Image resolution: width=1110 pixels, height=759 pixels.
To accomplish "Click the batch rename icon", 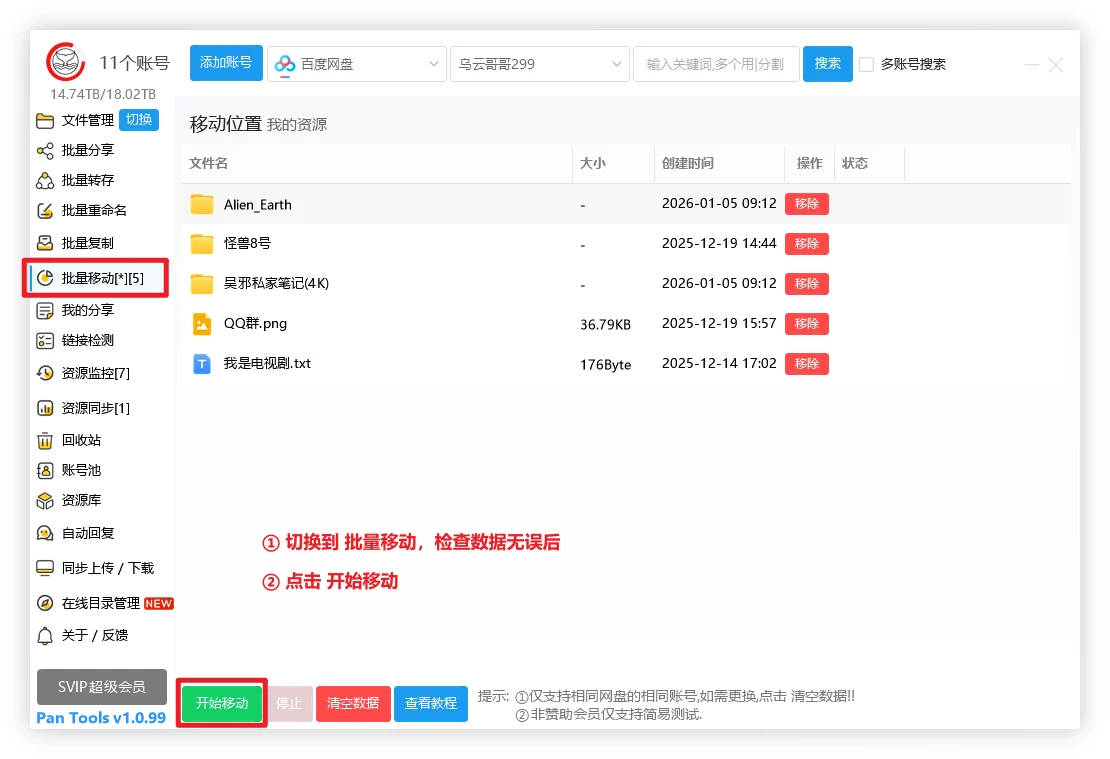I will 45,211.
